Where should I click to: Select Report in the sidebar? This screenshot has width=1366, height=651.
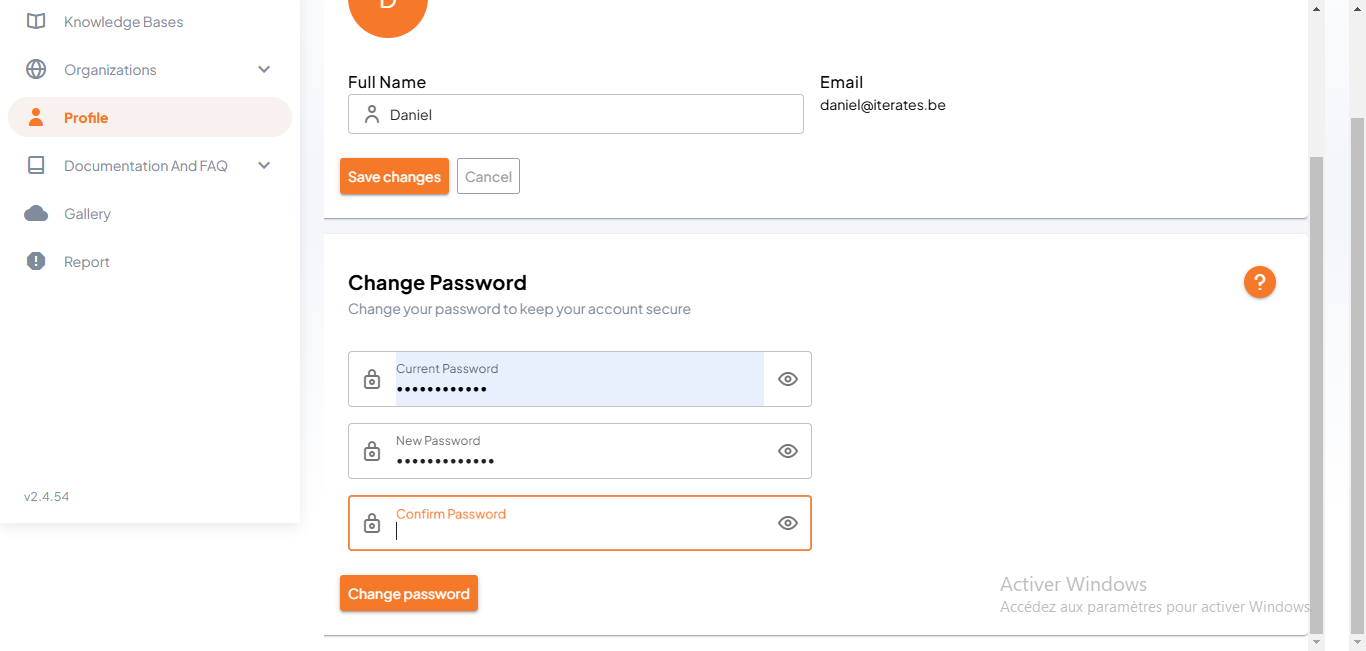[87, 261]
